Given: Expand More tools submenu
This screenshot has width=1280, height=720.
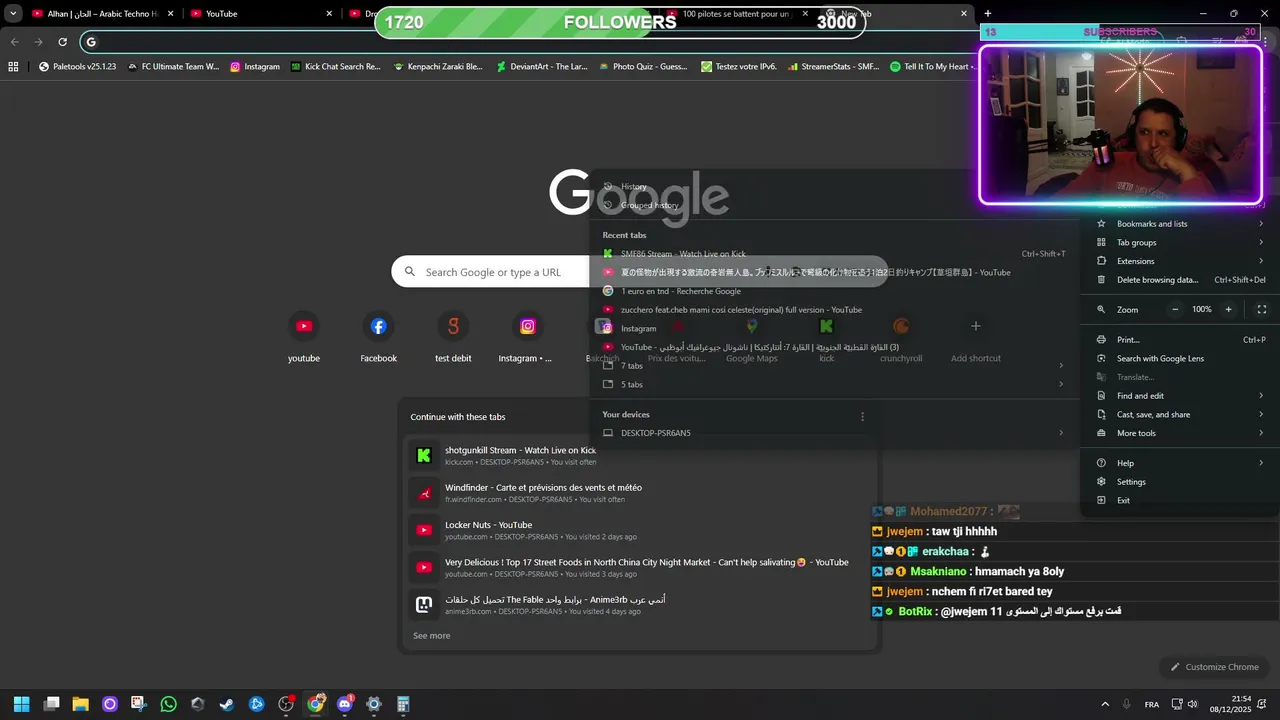Looking at the screenshot, I should tap(1180, 433).
